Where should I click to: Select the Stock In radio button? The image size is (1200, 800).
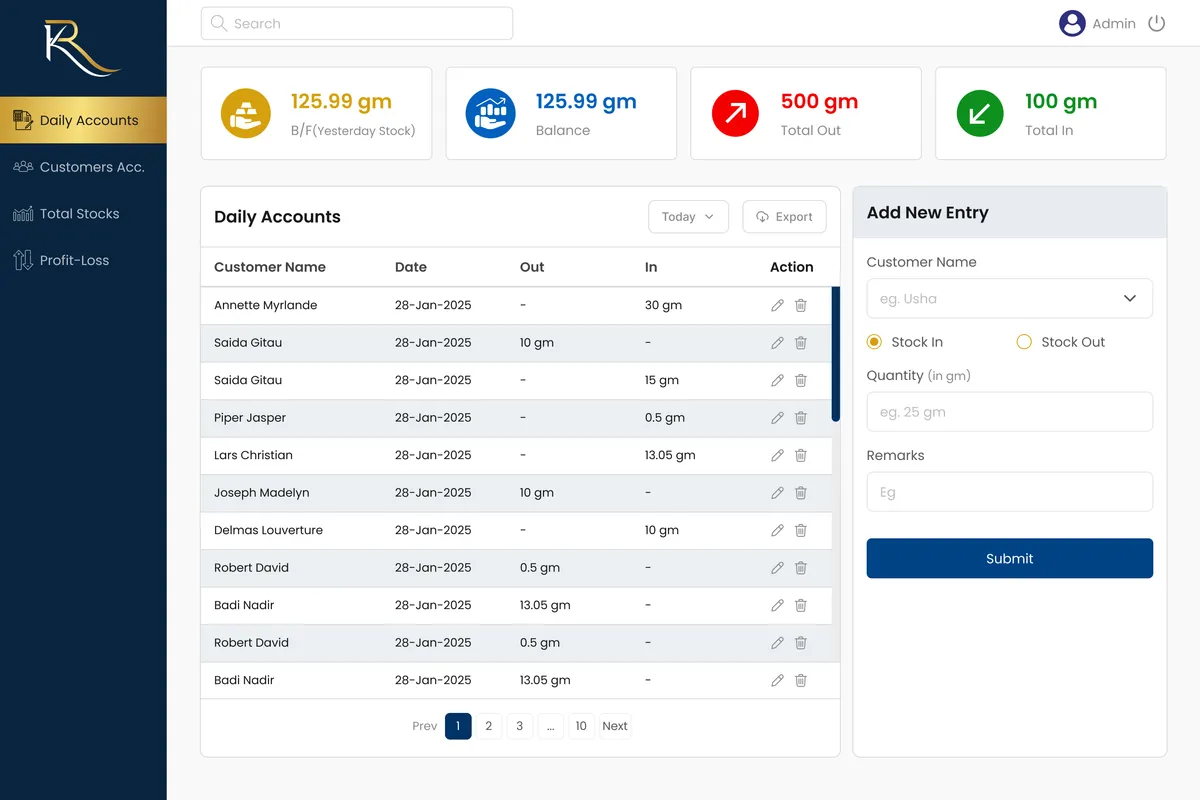point(874,342)
